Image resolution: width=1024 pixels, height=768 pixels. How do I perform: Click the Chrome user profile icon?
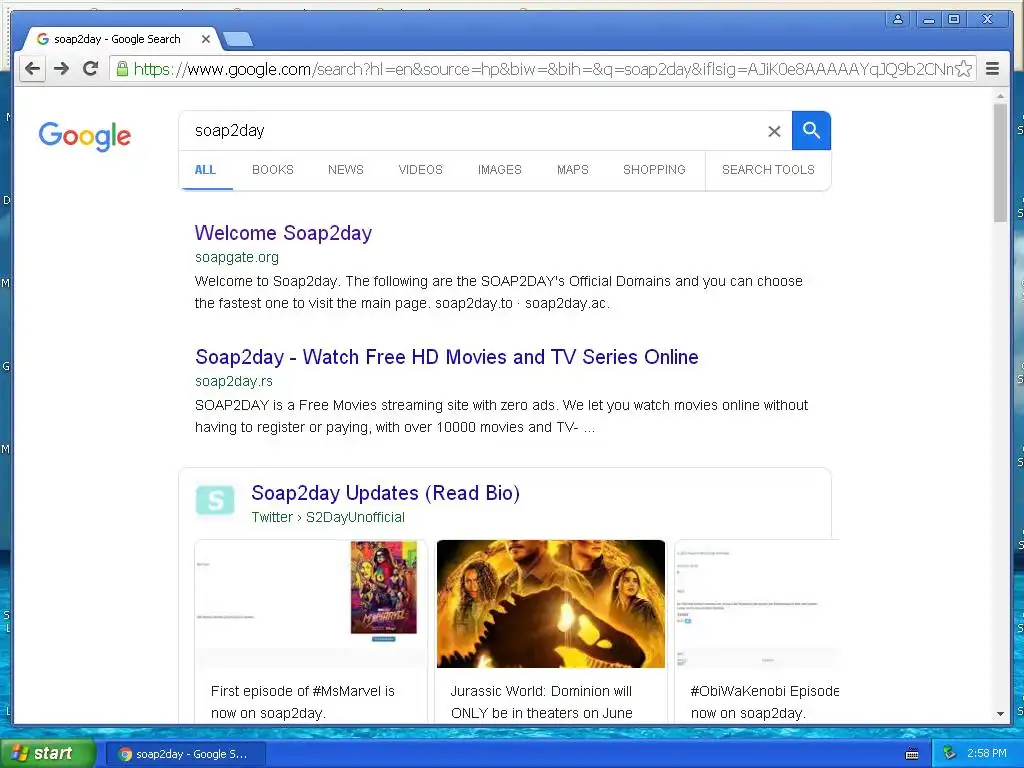(x=898, y=20)
